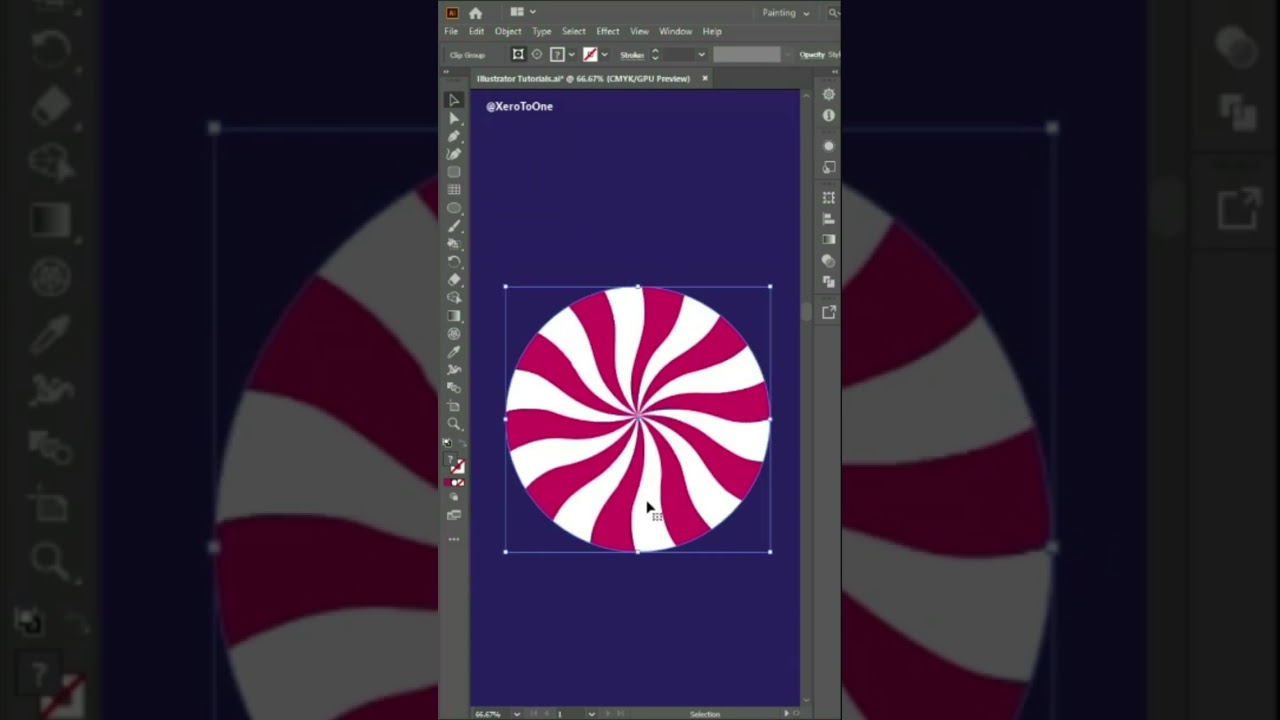Open the zoom level dropdown at bottom
The image size is (1280, 720).
point(517,714)
